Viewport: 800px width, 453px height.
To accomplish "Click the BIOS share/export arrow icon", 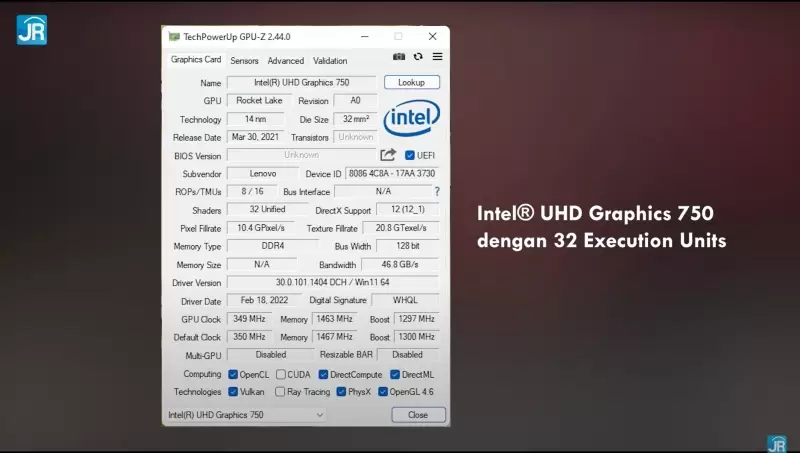I will coord(388,155).
